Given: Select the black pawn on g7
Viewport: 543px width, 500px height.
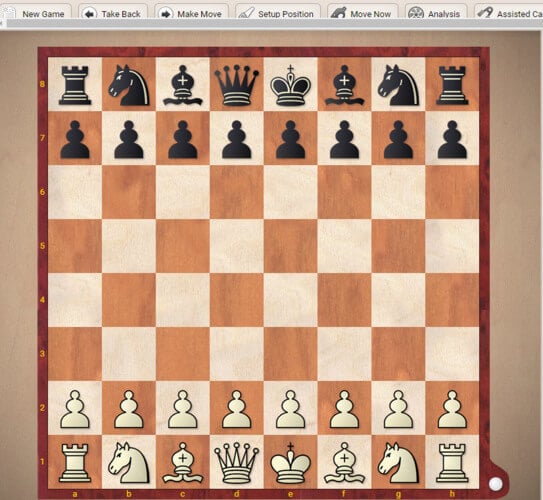Looking at the screenshot, I should click(x=398, y=139).
